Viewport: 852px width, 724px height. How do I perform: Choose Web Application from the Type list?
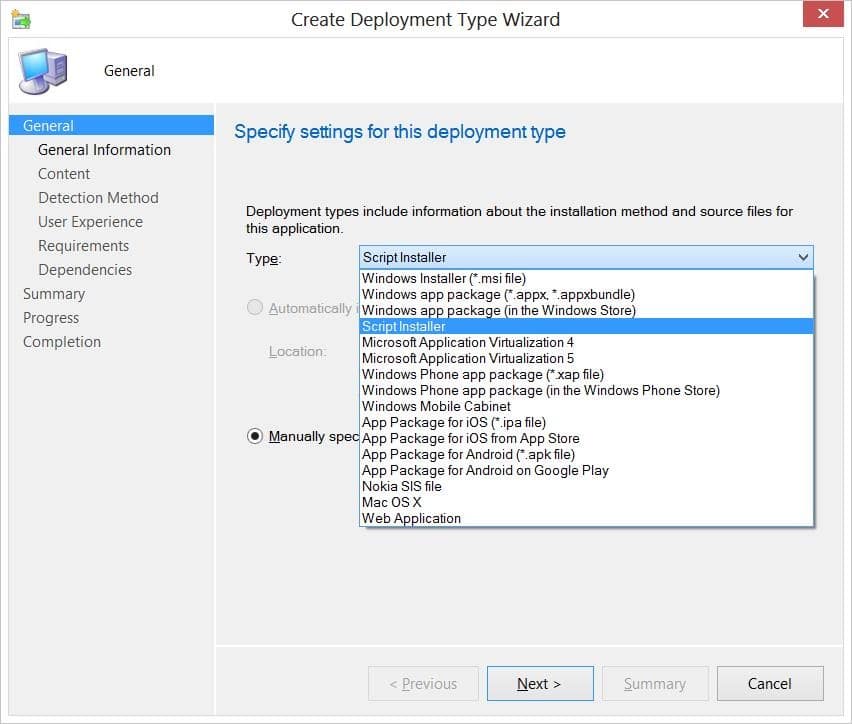click(x=413, y=518)
